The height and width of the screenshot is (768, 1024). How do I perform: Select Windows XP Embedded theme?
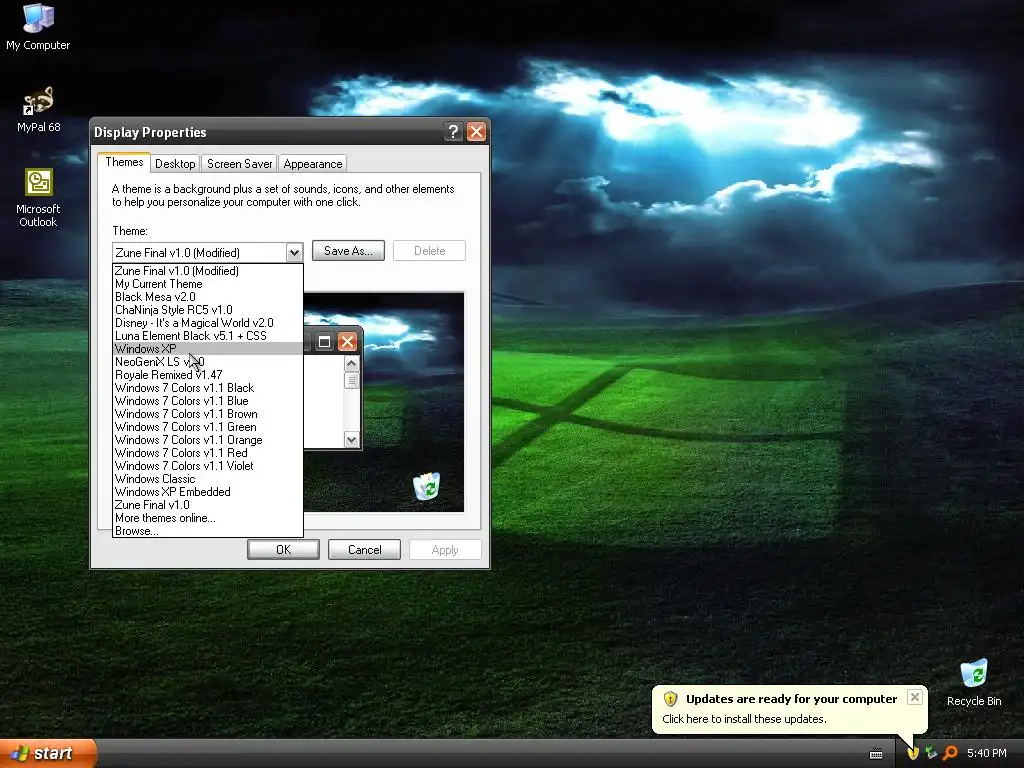click(x=208, y=492)
